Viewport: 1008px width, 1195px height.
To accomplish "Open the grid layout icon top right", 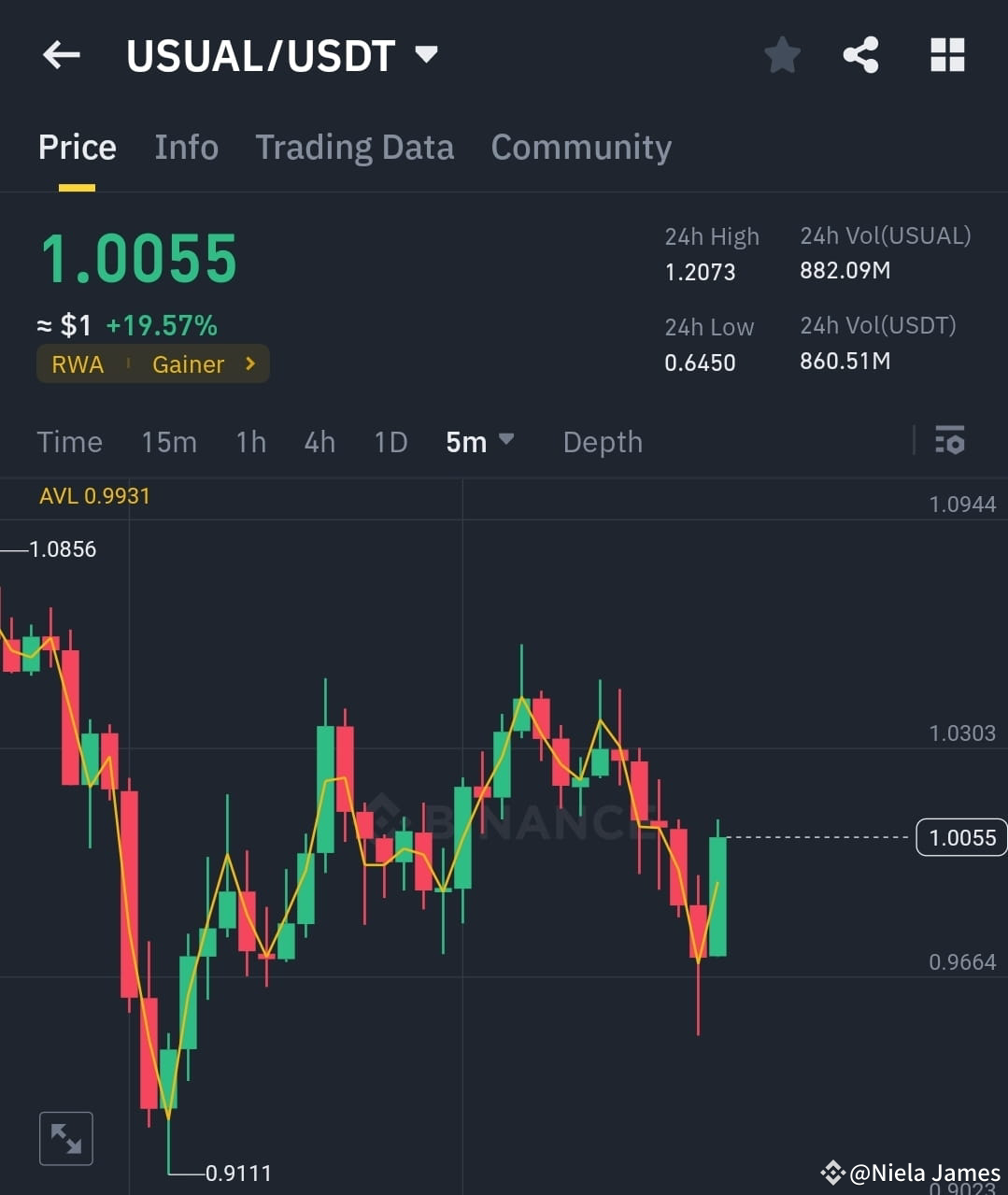I will pos(946,55).
